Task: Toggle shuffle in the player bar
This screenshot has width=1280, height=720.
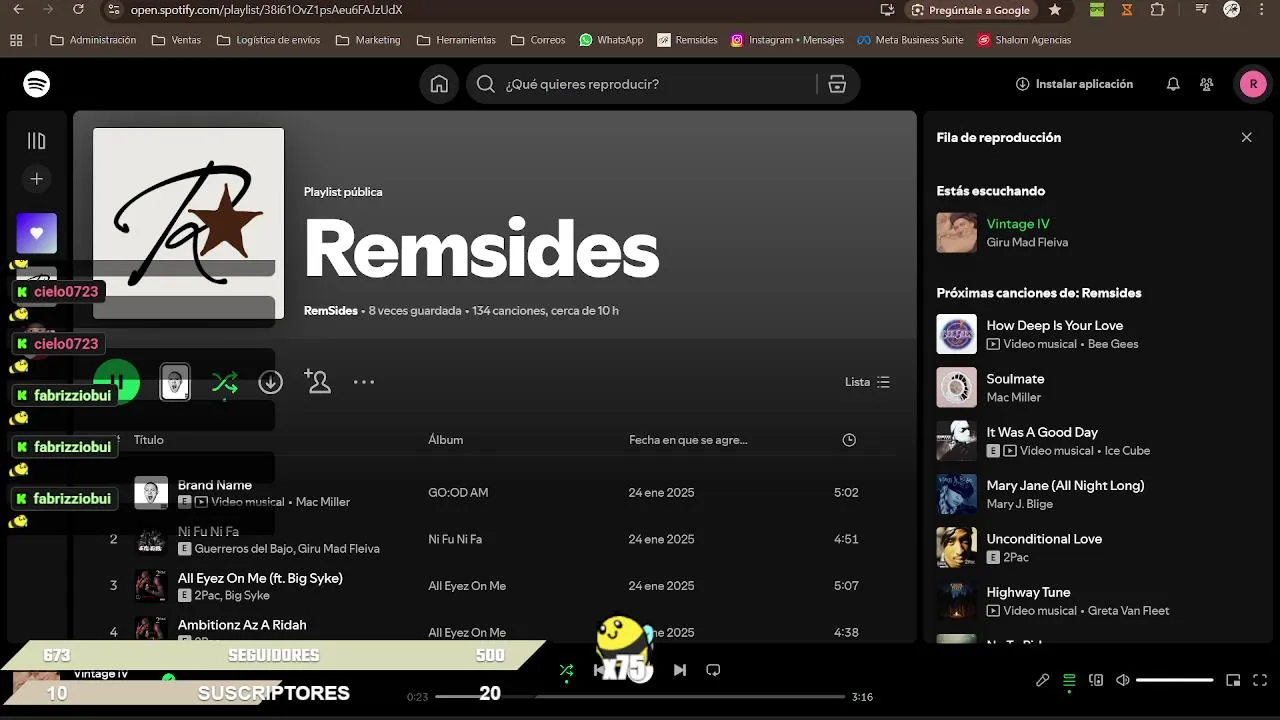Action: pos(566,670)
